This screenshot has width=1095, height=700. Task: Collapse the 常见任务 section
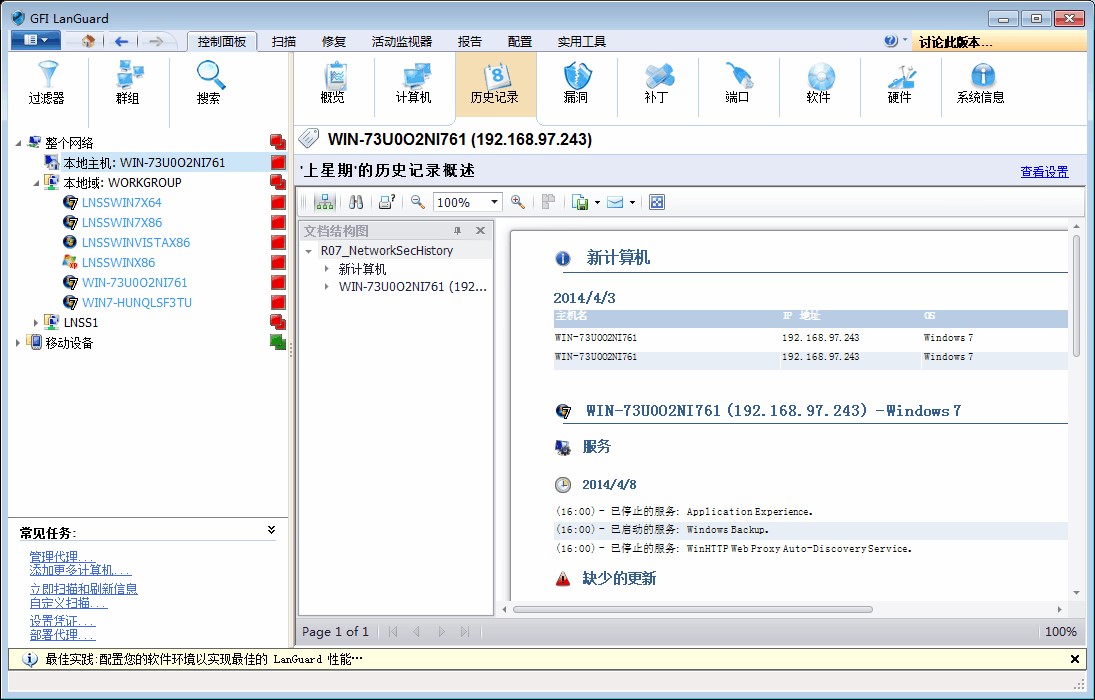272,530
